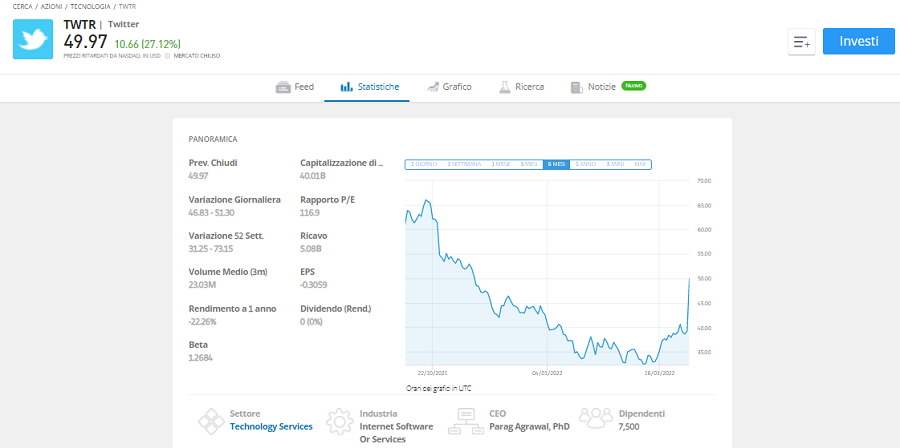
Task: Click the clock icon beside MERCATO CHIUSO
Action: 167,56
